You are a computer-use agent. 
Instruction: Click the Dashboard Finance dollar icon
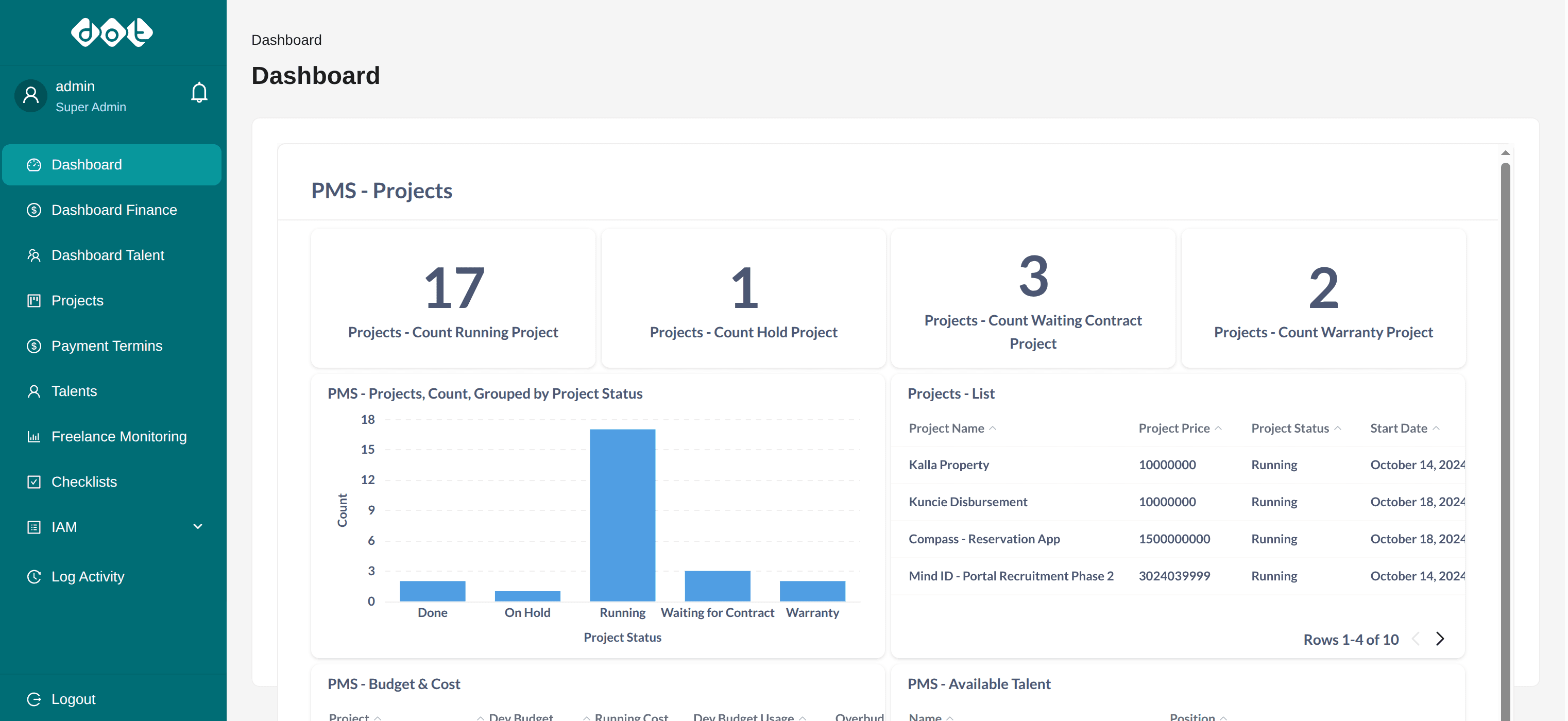[34, 210]
